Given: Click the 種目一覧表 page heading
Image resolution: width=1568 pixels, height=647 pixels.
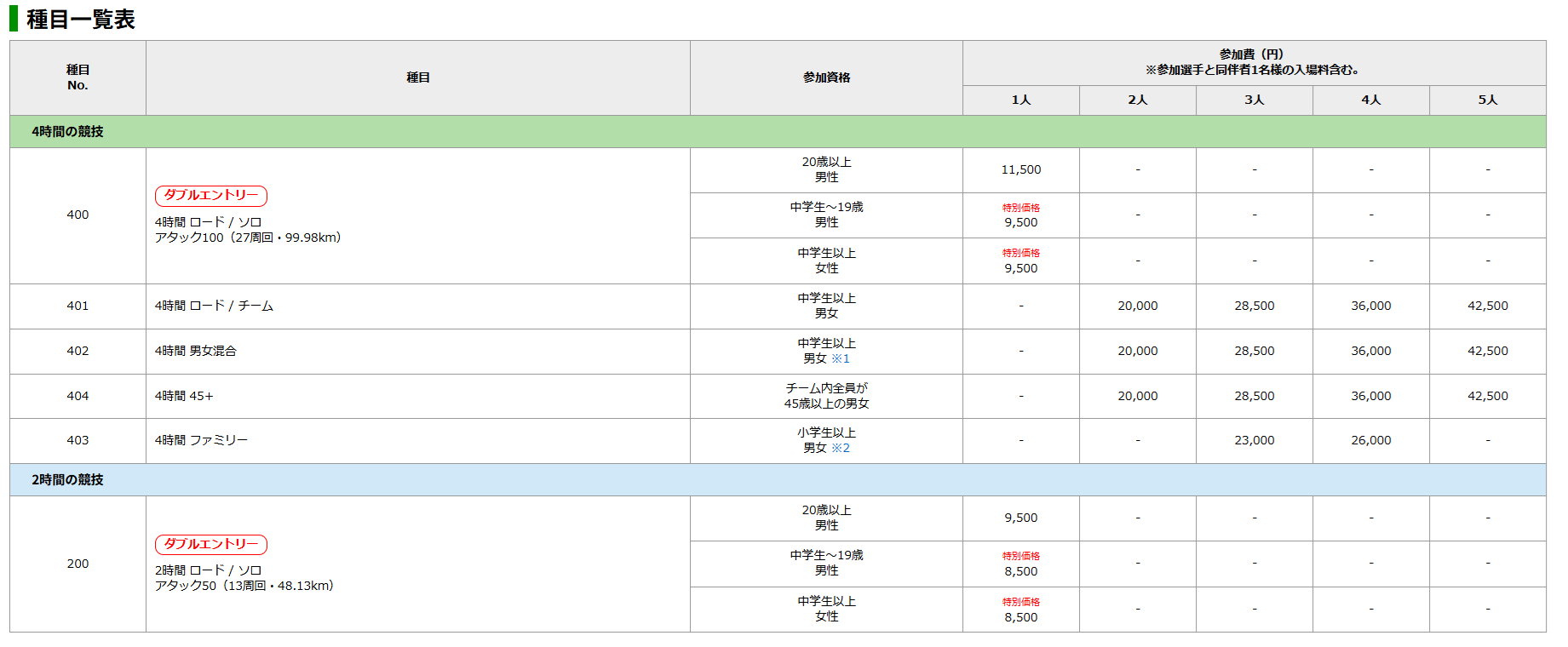Looking at the screenshot, I should click(81, 19).
